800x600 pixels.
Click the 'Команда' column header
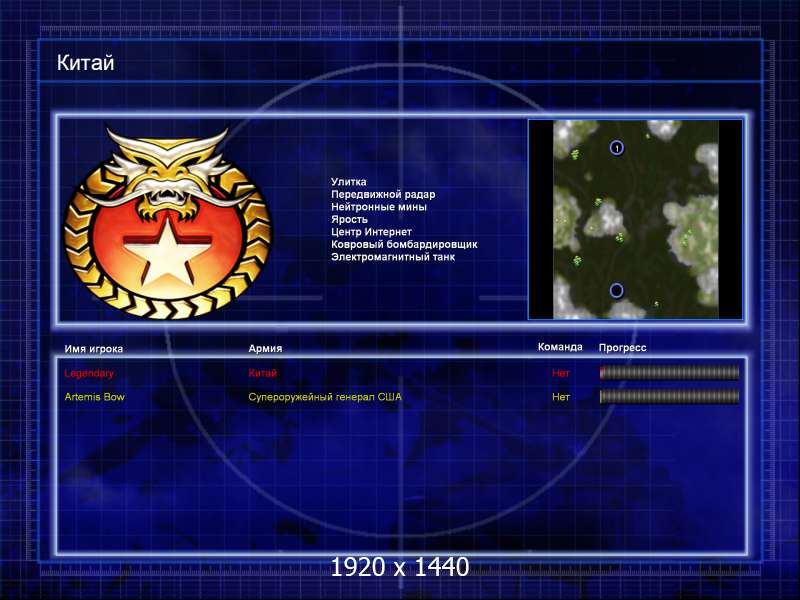point(560,347)
